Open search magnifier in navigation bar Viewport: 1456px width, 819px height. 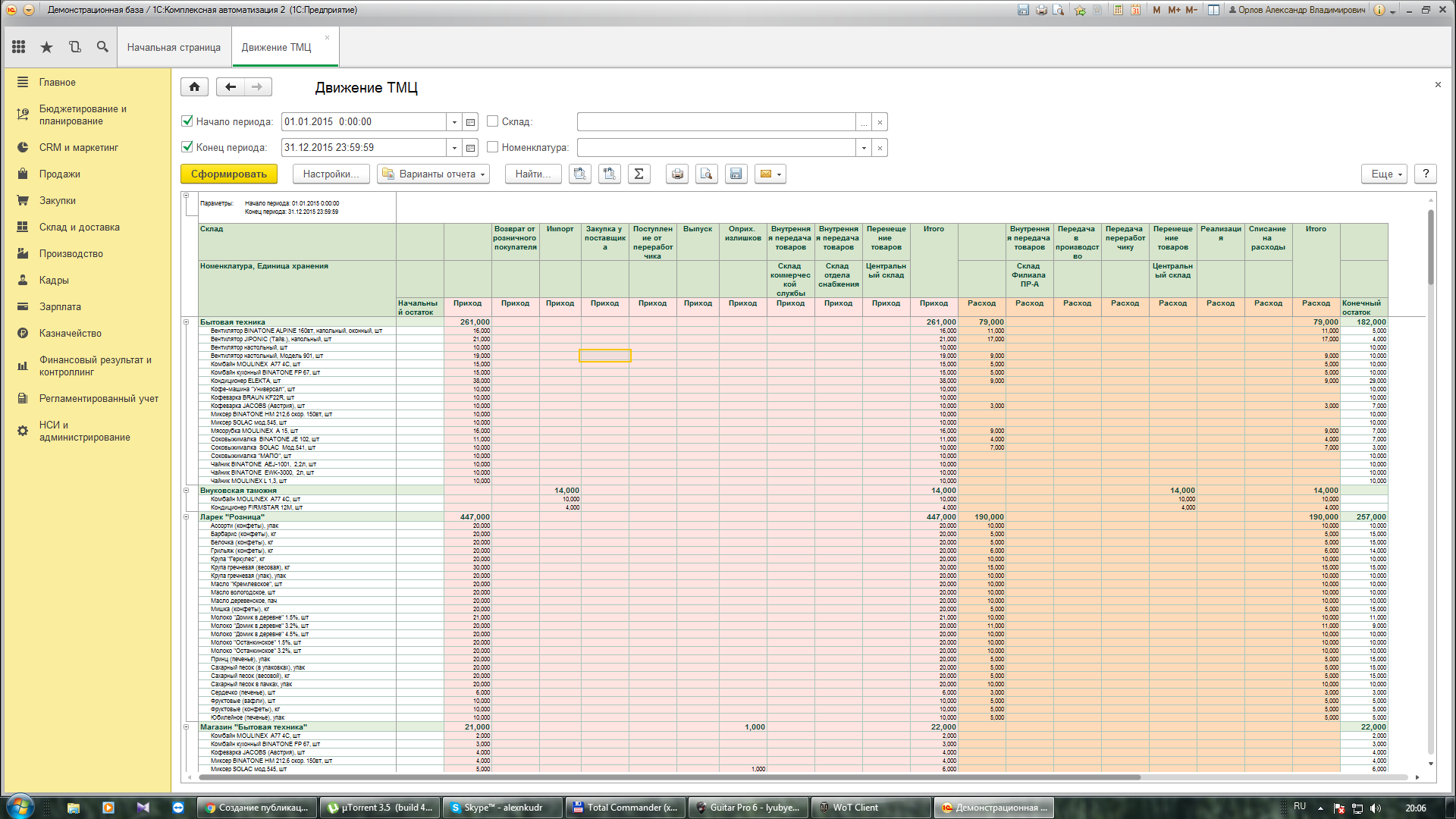coord(102,47)
